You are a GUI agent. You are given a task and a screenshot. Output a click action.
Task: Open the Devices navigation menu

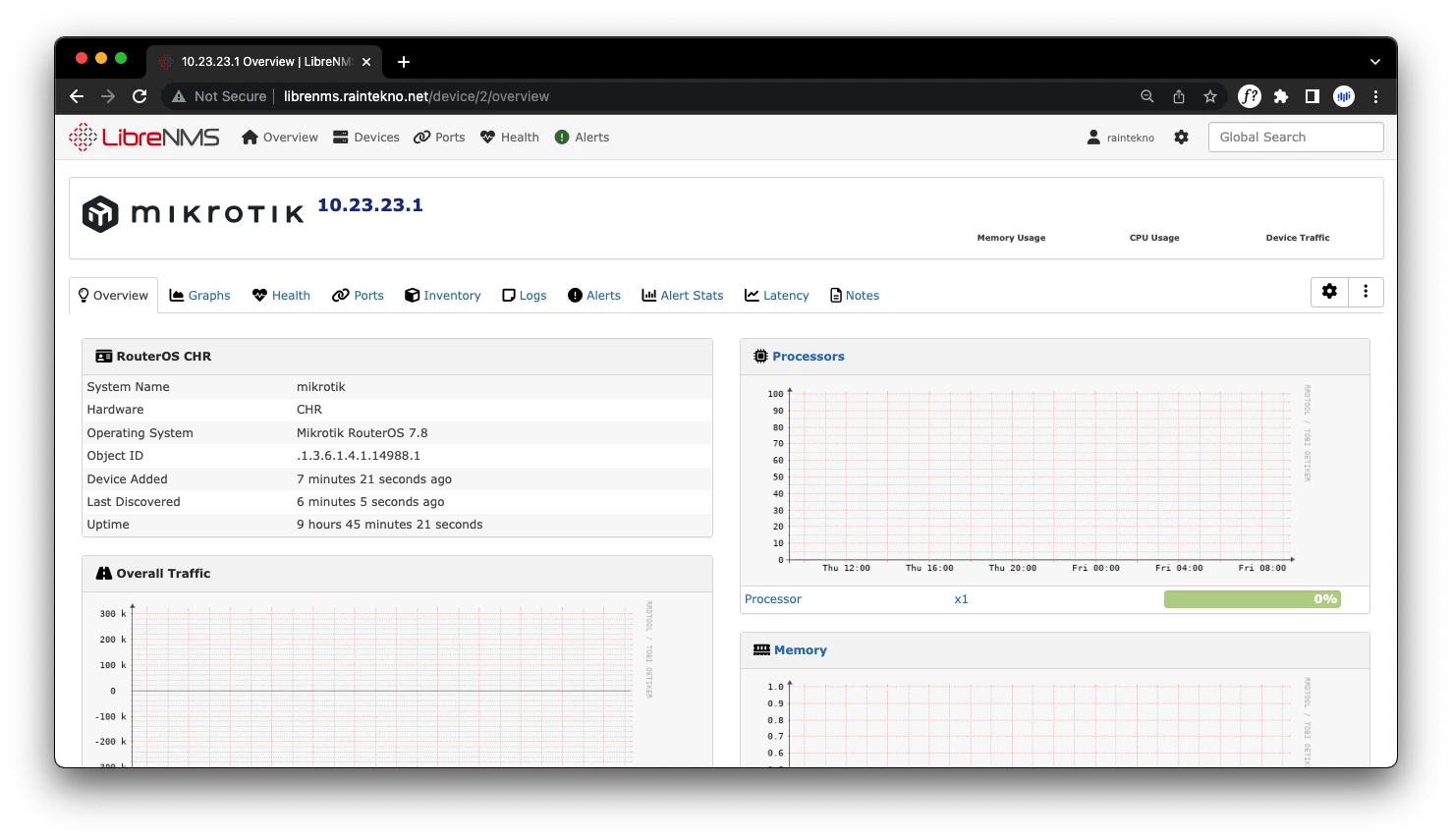point(366,138)
